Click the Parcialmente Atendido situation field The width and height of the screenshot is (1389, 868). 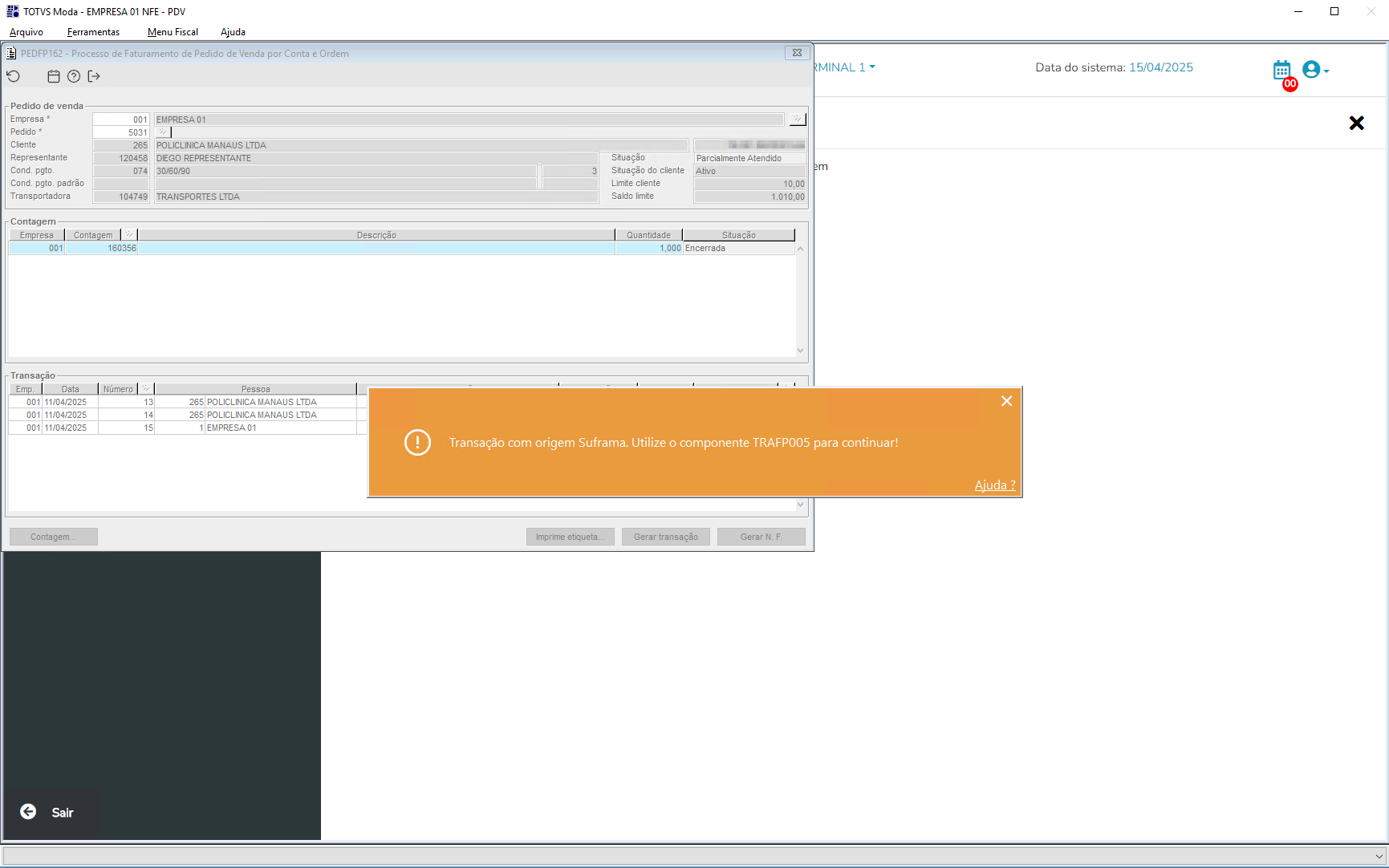[749, 158]
